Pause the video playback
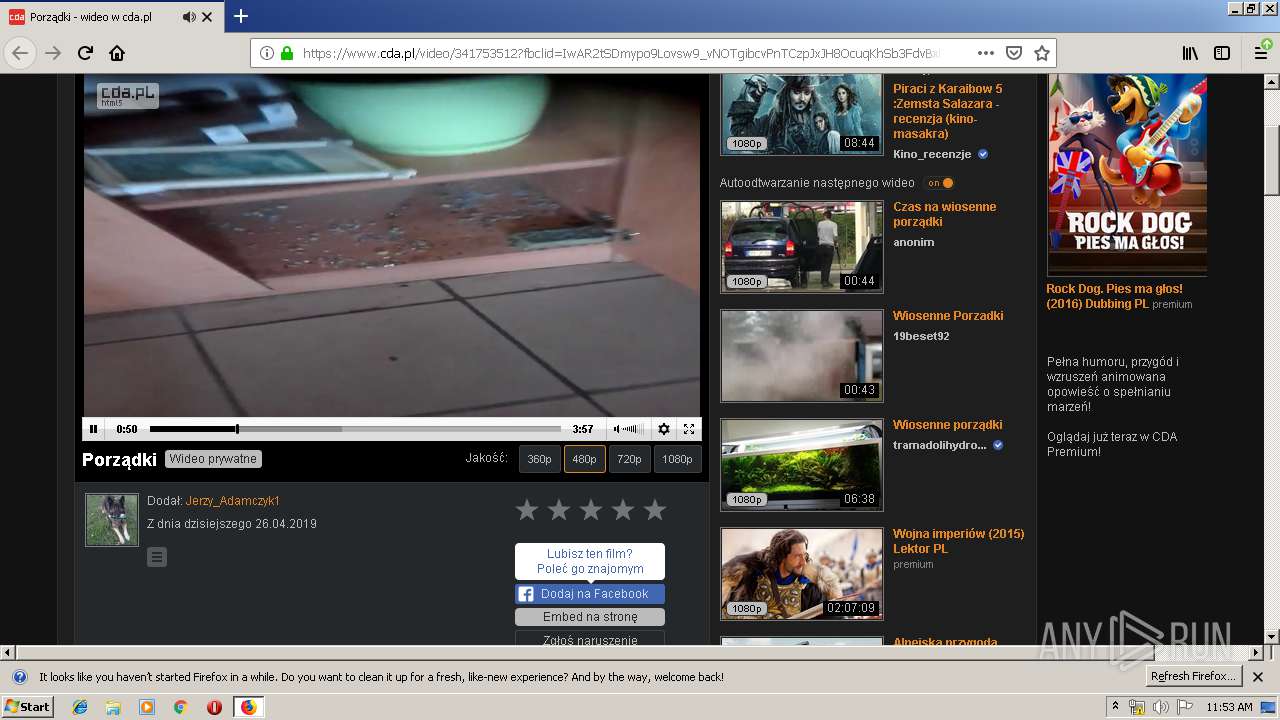This screenshot has width=1280, height=720. point(93,429)
